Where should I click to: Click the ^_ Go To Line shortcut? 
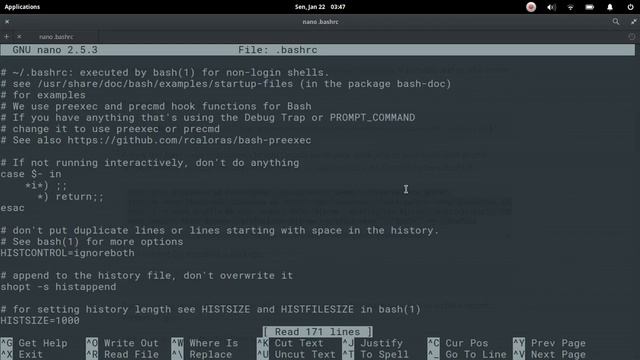[x=467, y=355]
